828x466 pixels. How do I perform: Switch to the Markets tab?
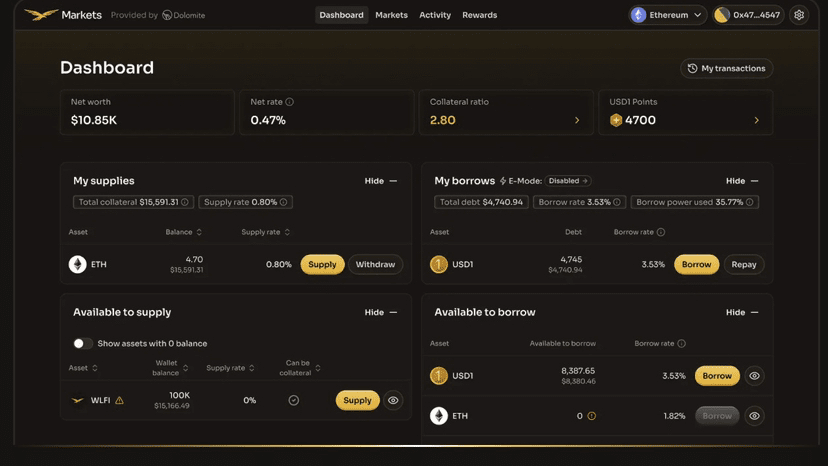[391, 15]
